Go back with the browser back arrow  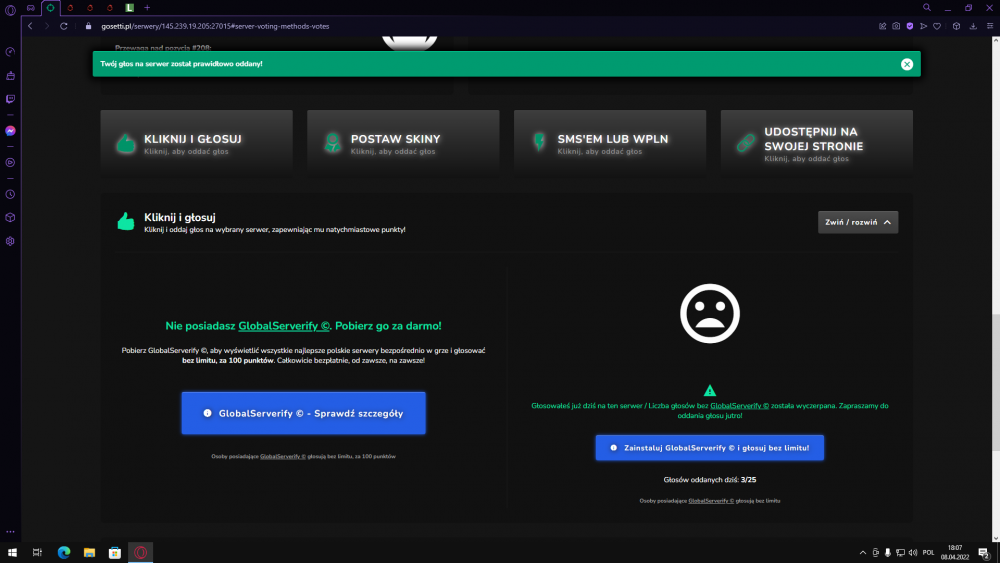tap(30, 26)
